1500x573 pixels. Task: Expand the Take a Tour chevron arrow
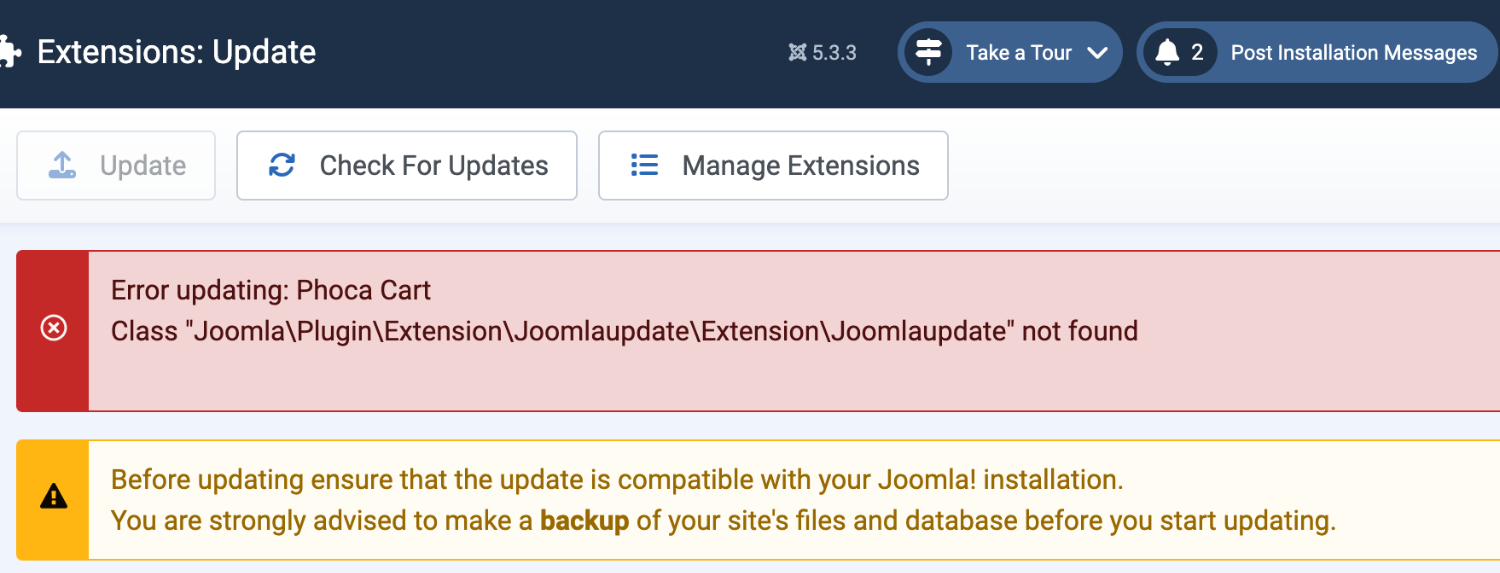click(1097, 53)
